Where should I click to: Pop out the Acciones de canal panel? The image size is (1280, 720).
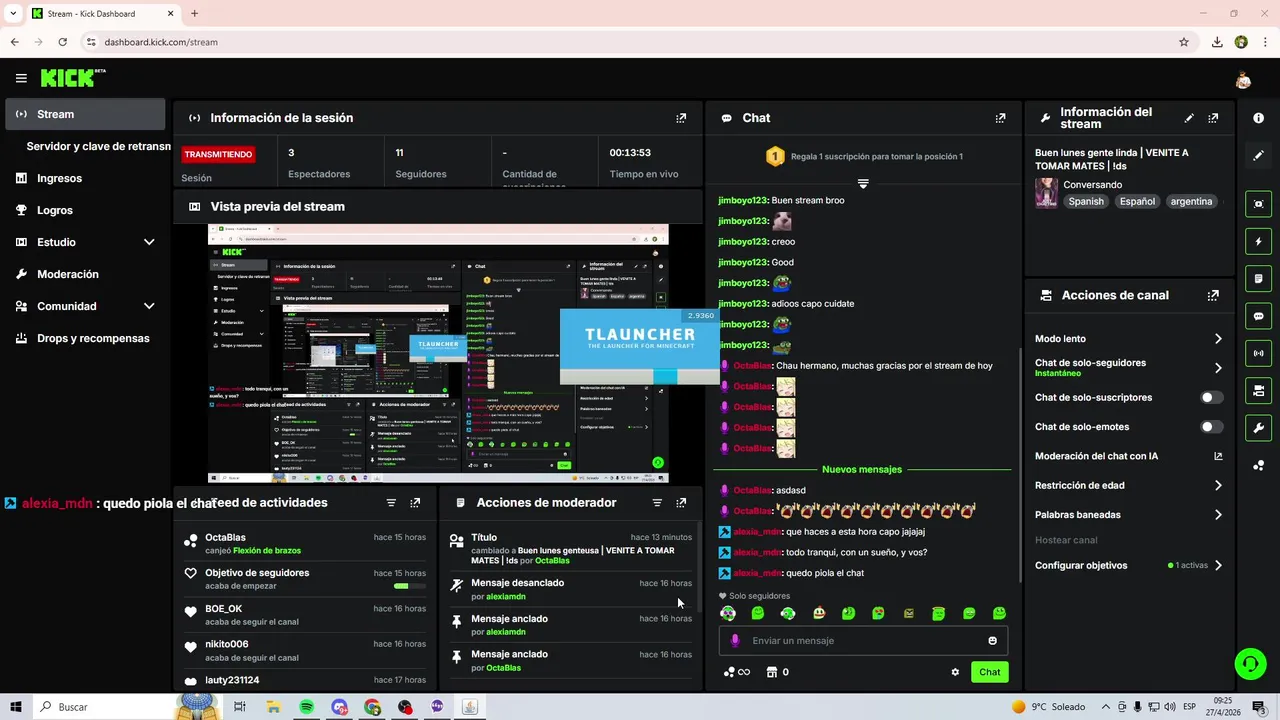click(1213, 296)
